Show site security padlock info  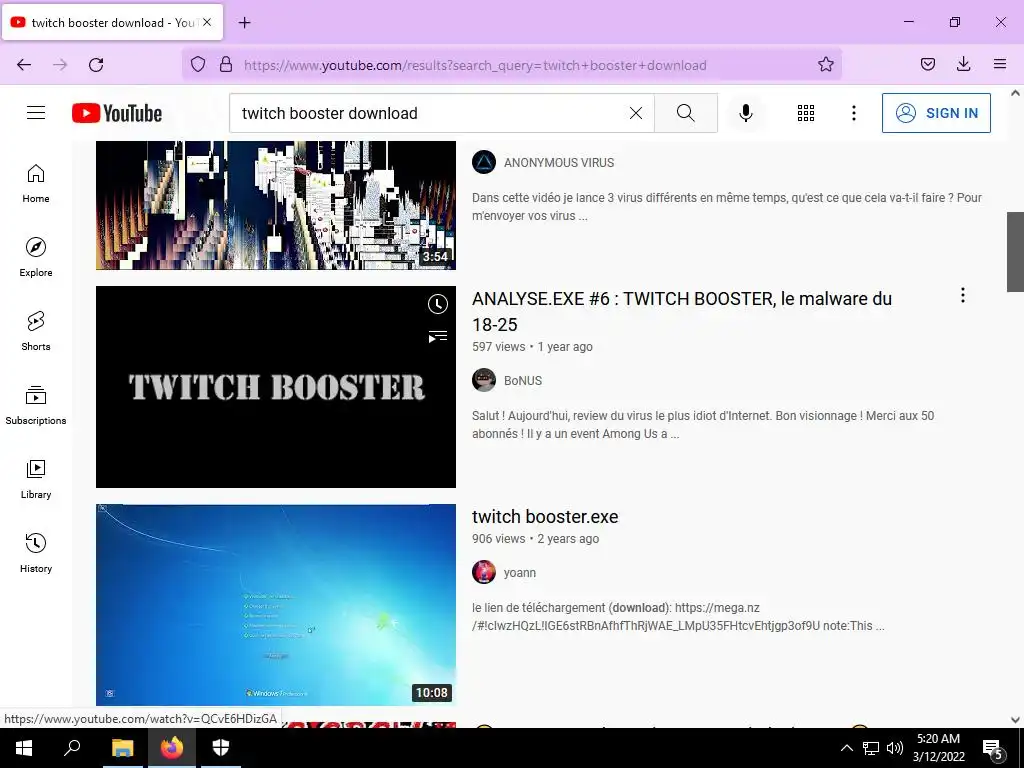[226, 65]
